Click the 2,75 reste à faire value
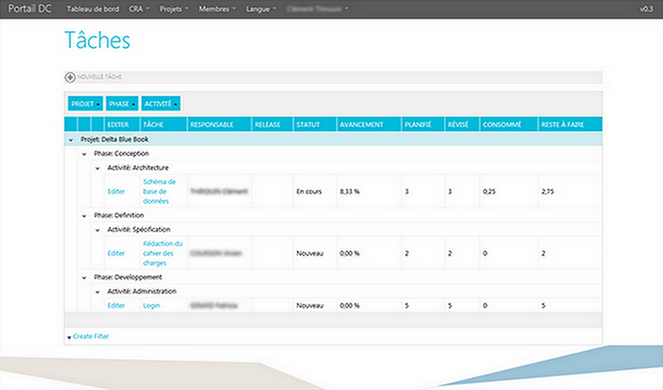 [548, 192]
